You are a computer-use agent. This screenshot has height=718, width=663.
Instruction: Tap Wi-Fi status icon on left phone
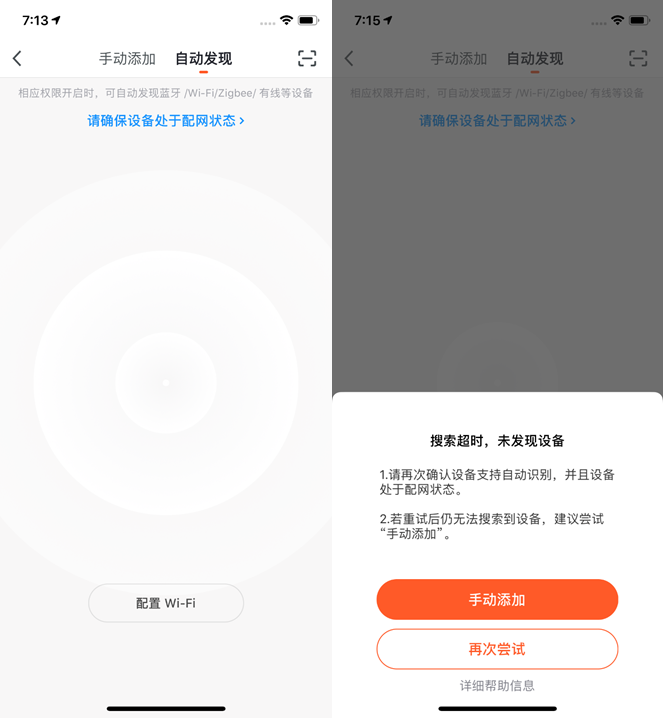coord(287,20)
